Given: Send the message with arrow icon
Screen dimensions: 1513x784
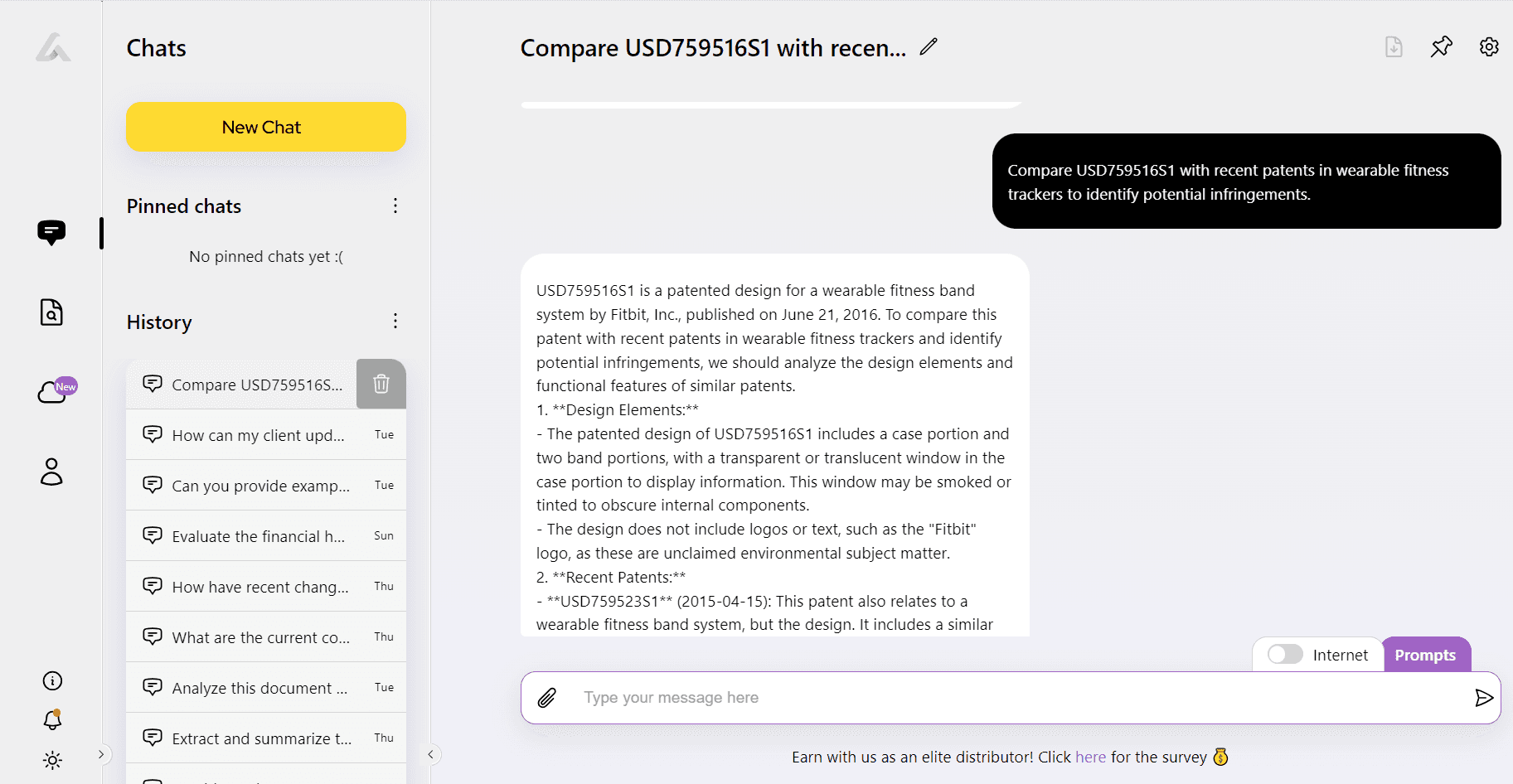Looking at the screenshot, I should coord(1484,698).
